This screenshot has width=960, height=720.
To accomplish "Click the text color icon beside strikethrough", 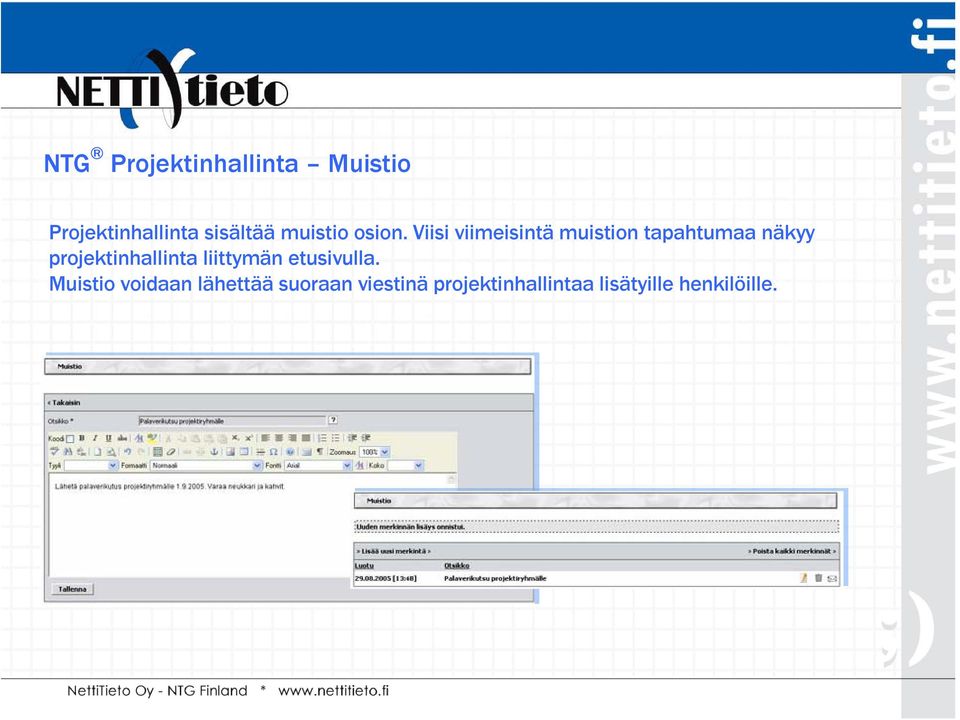I will [x=139, y=438].
